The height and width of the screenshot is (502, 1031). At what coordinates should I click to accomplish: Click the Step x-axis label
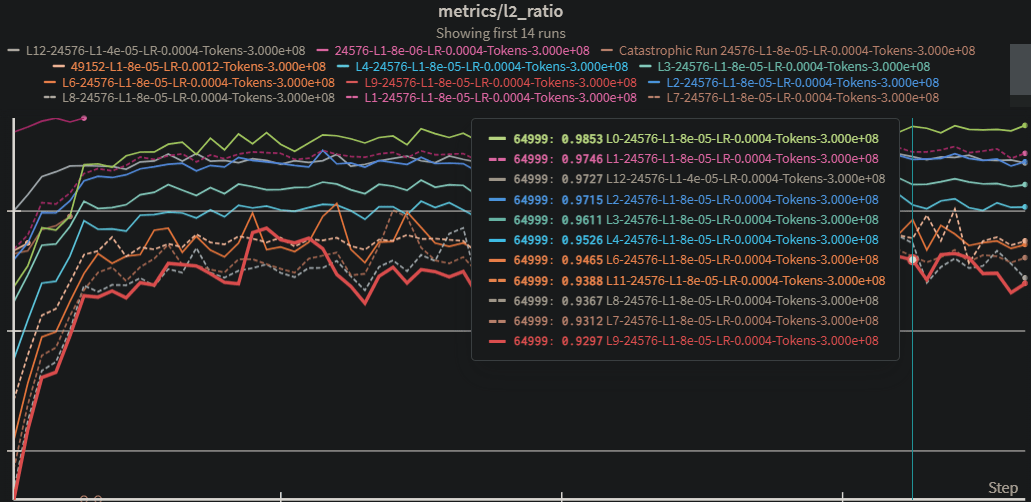(1002, 487)
